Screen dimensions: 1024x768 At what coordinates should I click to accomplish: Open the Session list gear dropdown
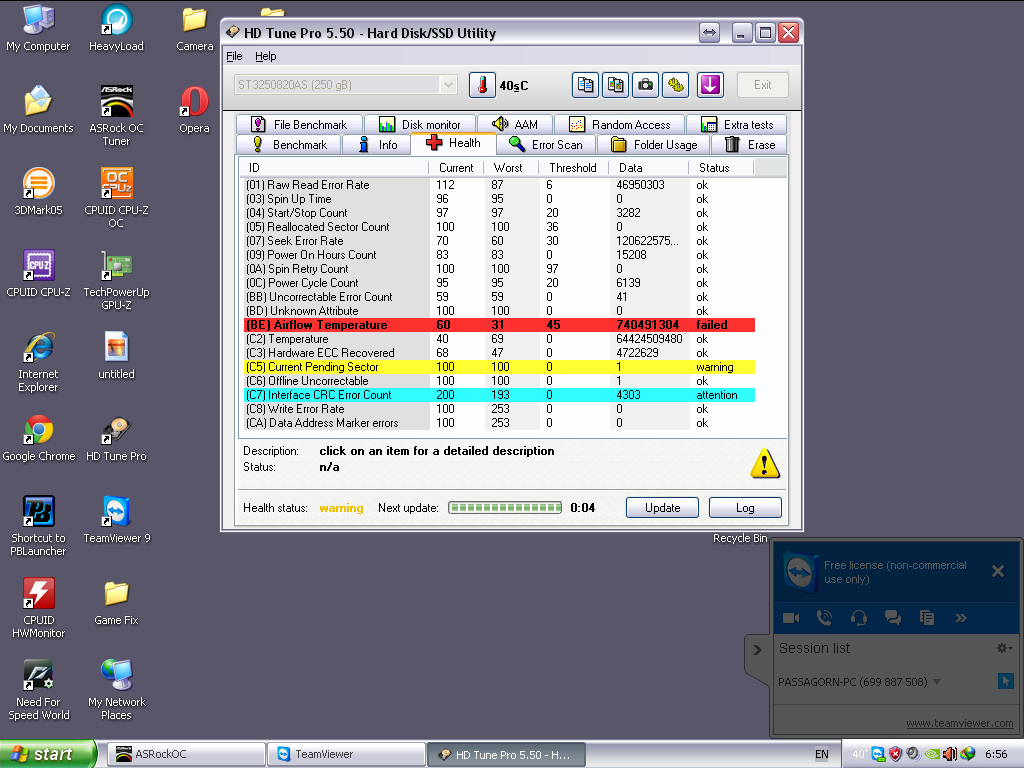1004,648
